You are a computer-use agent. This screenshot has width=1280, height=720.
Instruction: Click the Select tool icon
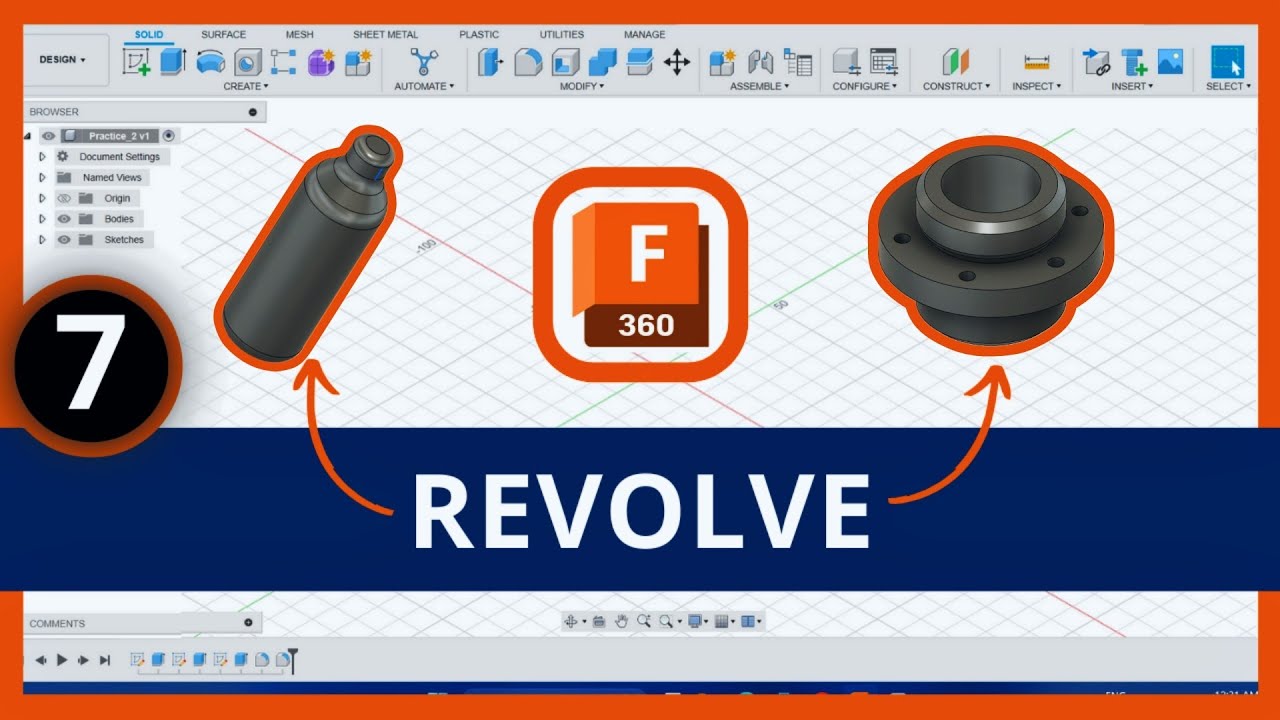click(x=1227, y=62)
